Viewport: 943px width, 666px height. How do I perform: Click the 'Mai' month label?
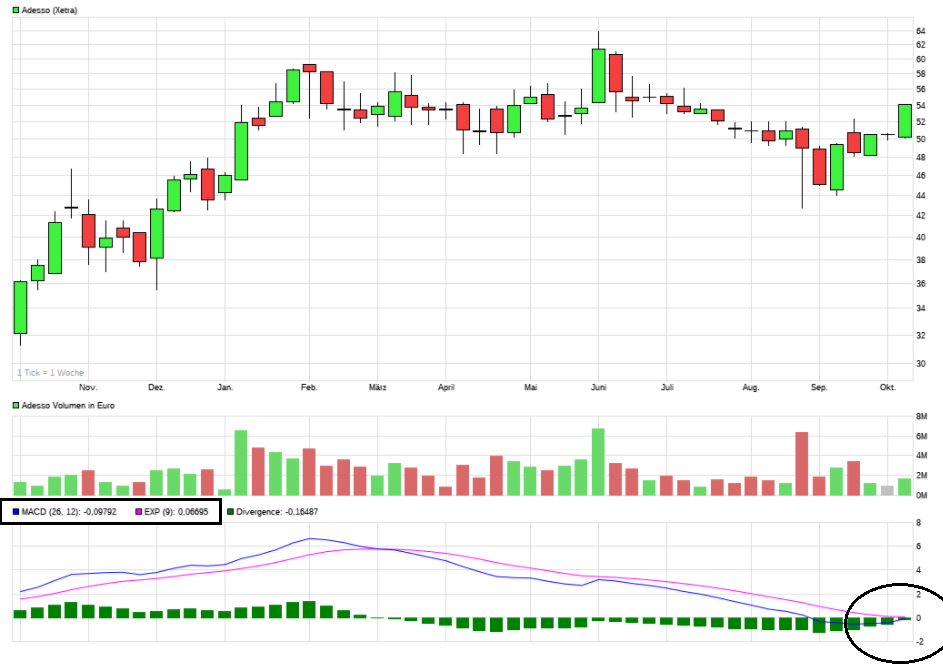(x=530, y=387)
